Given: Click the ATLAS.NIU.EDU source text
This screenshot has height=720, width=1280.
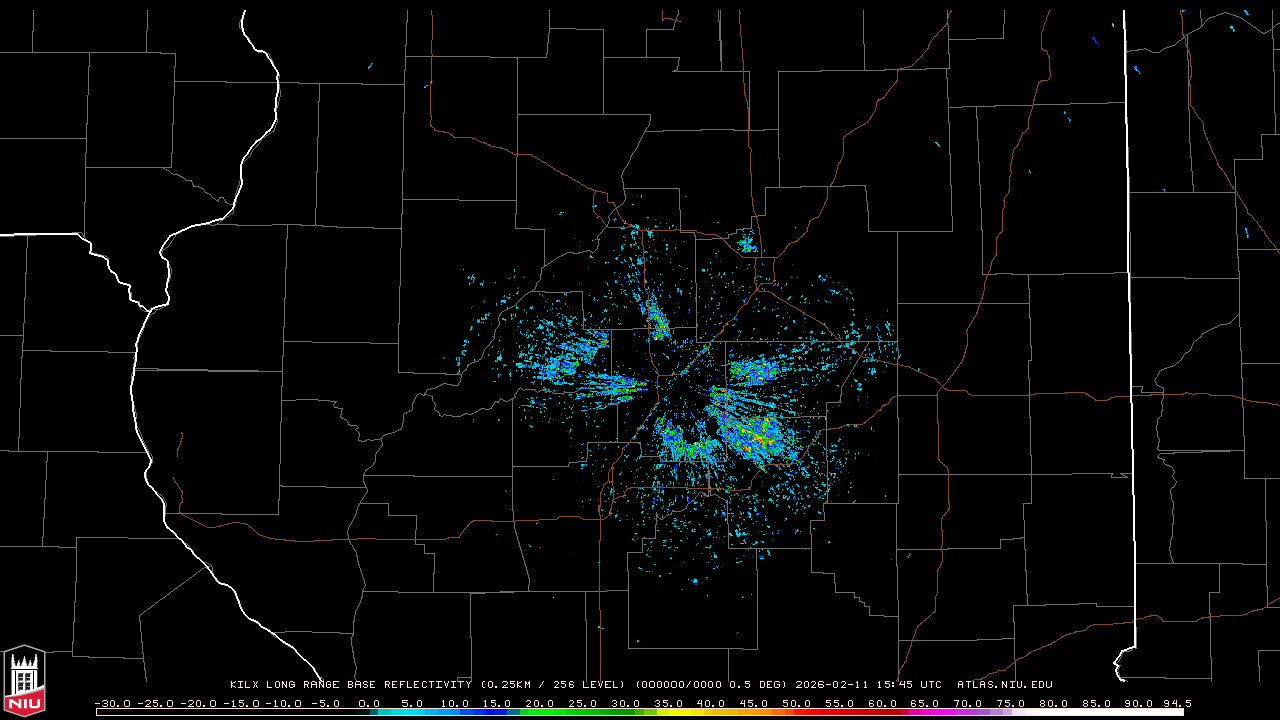Looking at the screenshot, I should coord(1005,685).
